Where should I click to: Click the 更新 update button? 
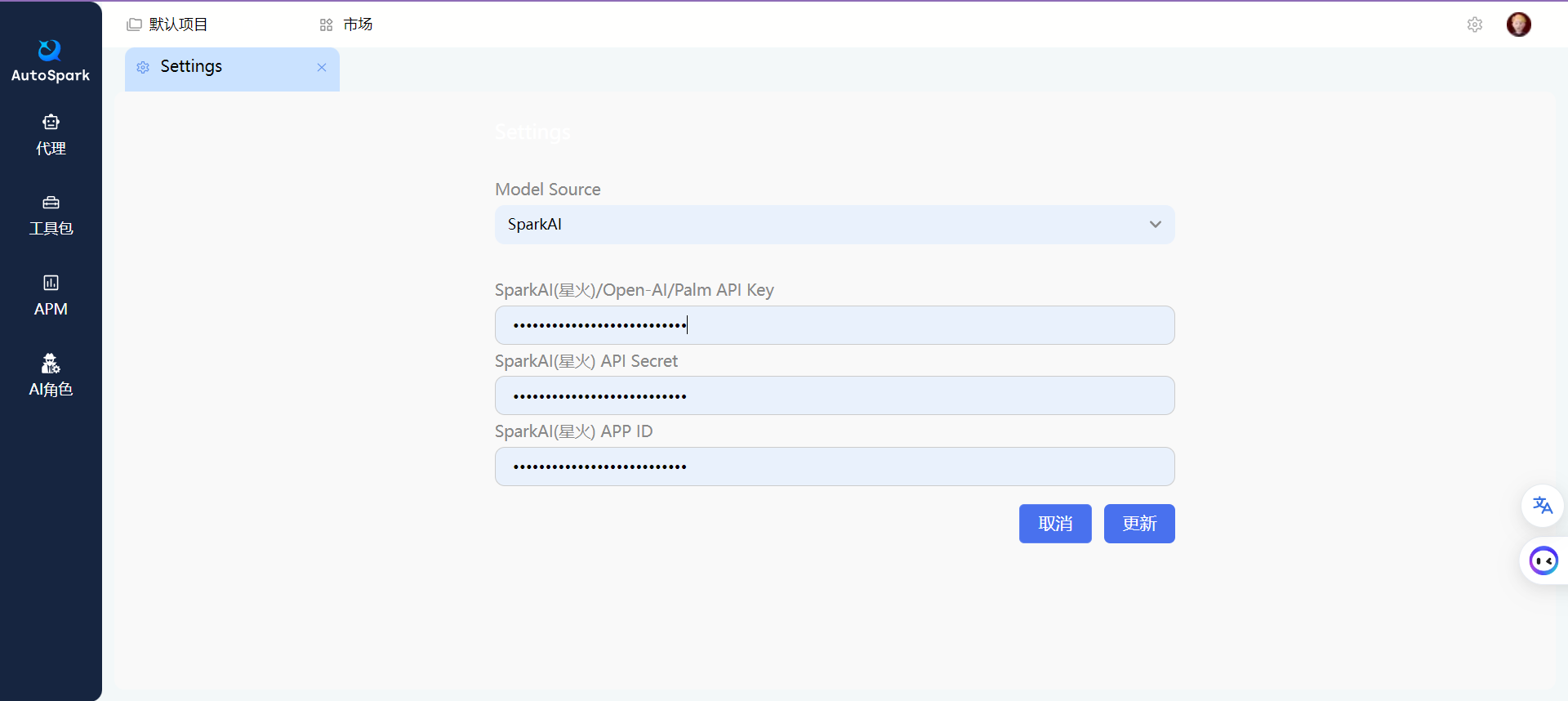click(1139, 524)
